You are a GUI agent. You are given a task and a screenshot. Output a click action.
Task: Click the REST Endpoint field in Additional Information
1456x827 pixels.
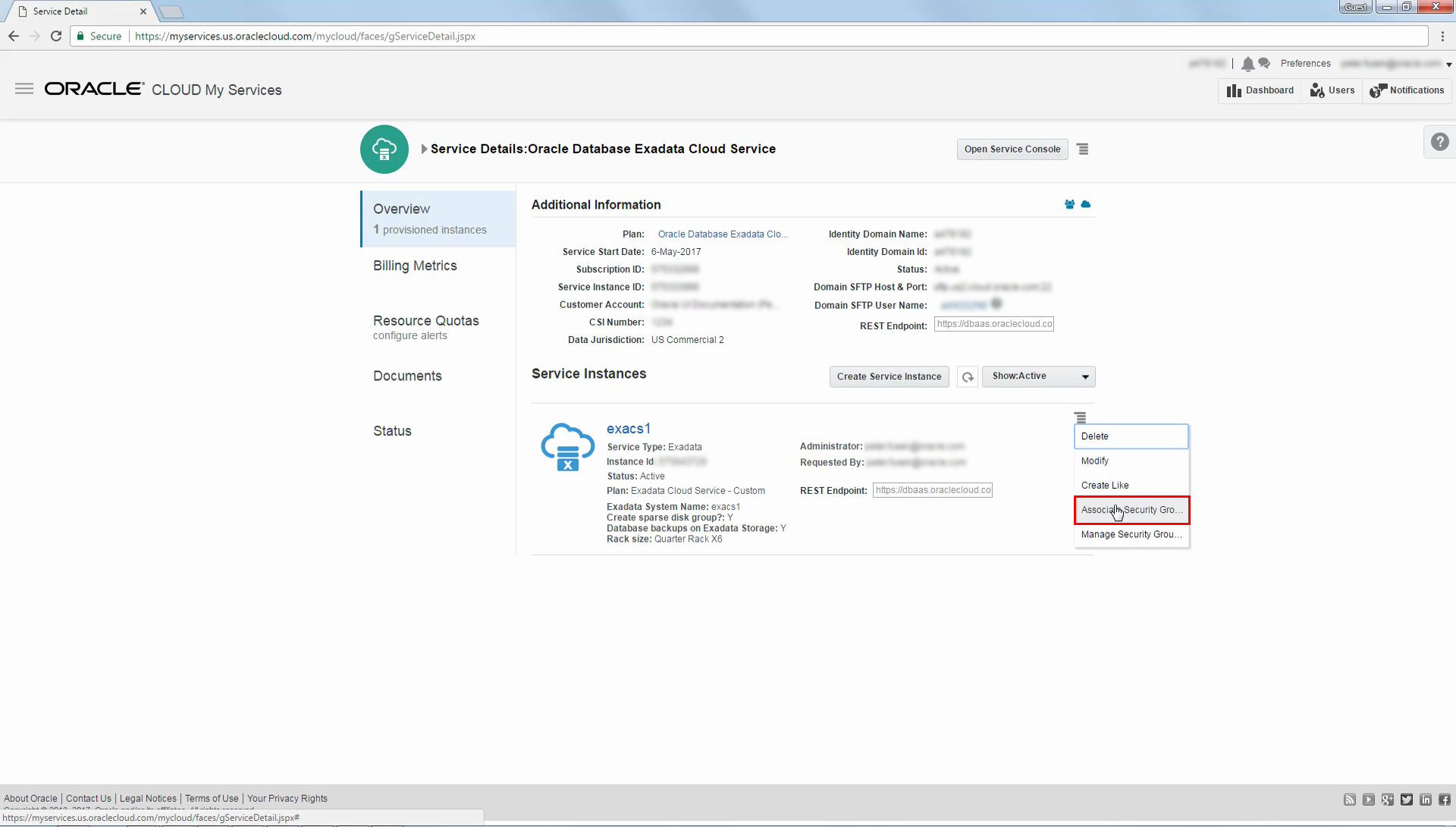(993, 324)
